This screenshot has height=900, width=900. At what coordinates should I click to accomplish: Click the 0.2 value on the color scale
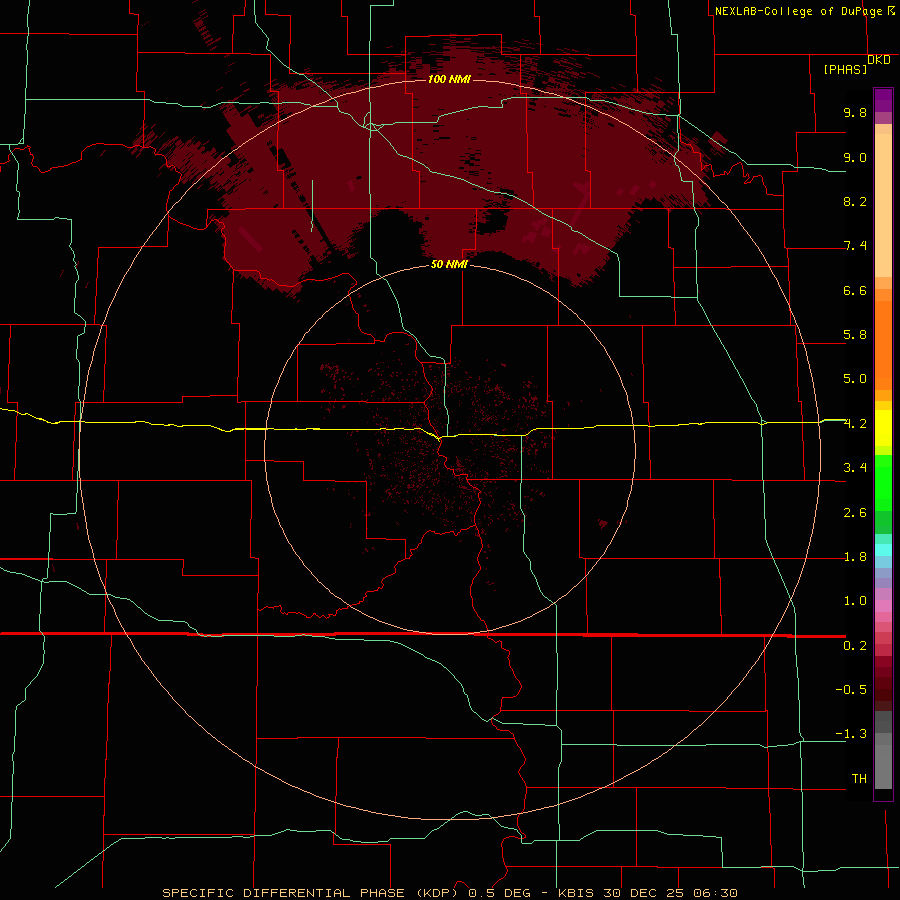855,646
